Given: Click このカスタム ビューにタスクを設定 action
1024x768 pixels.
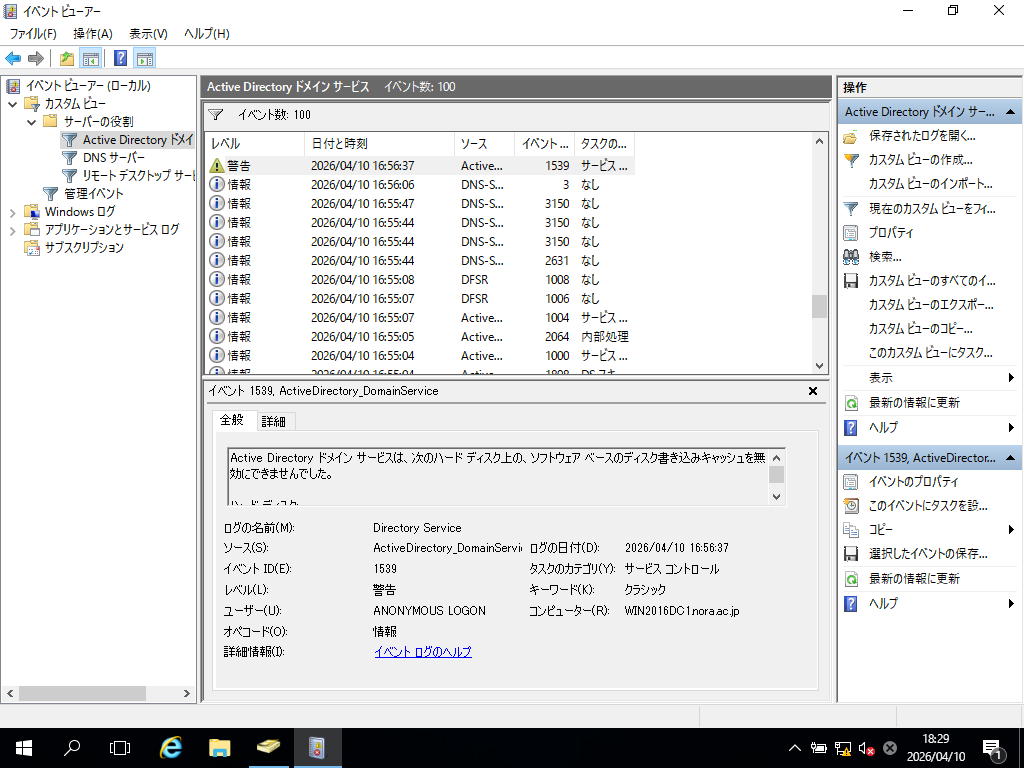Looking at the screenshot, I should (x=930, y=353).
